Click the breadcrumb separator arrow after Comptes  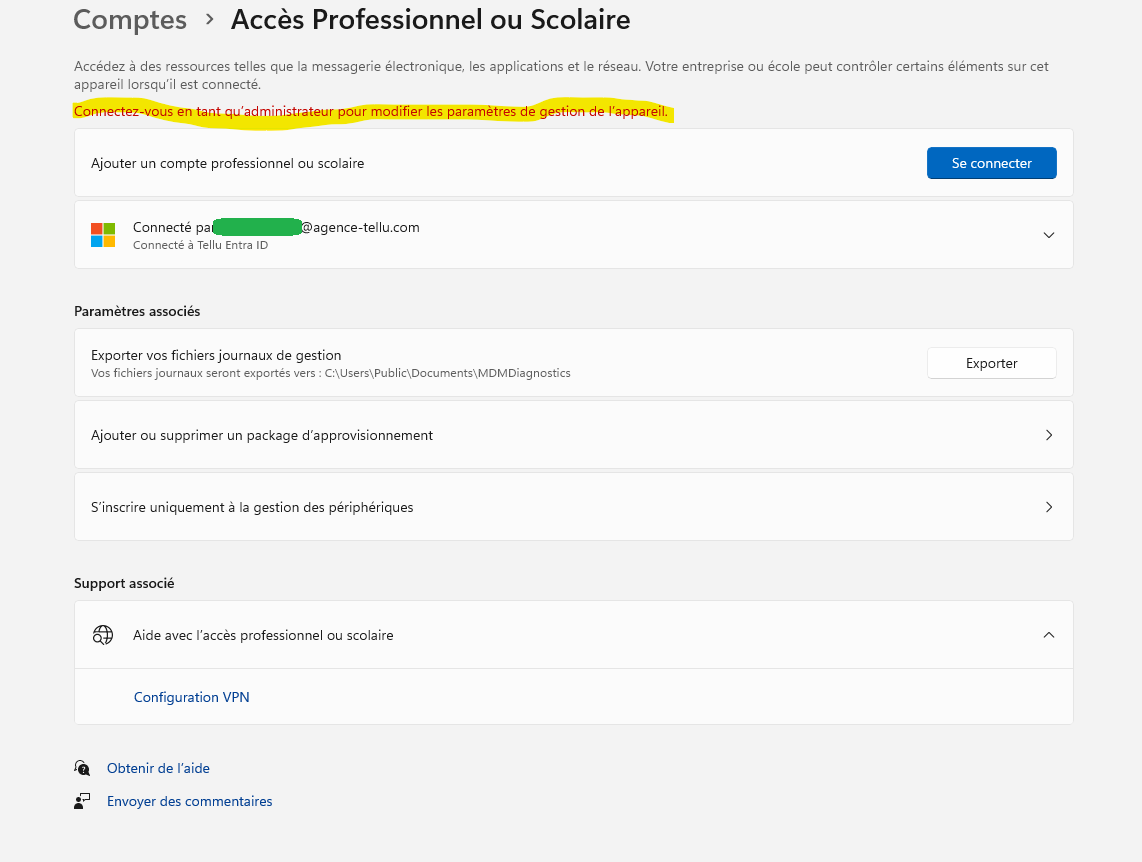click(x=210, y=20)
